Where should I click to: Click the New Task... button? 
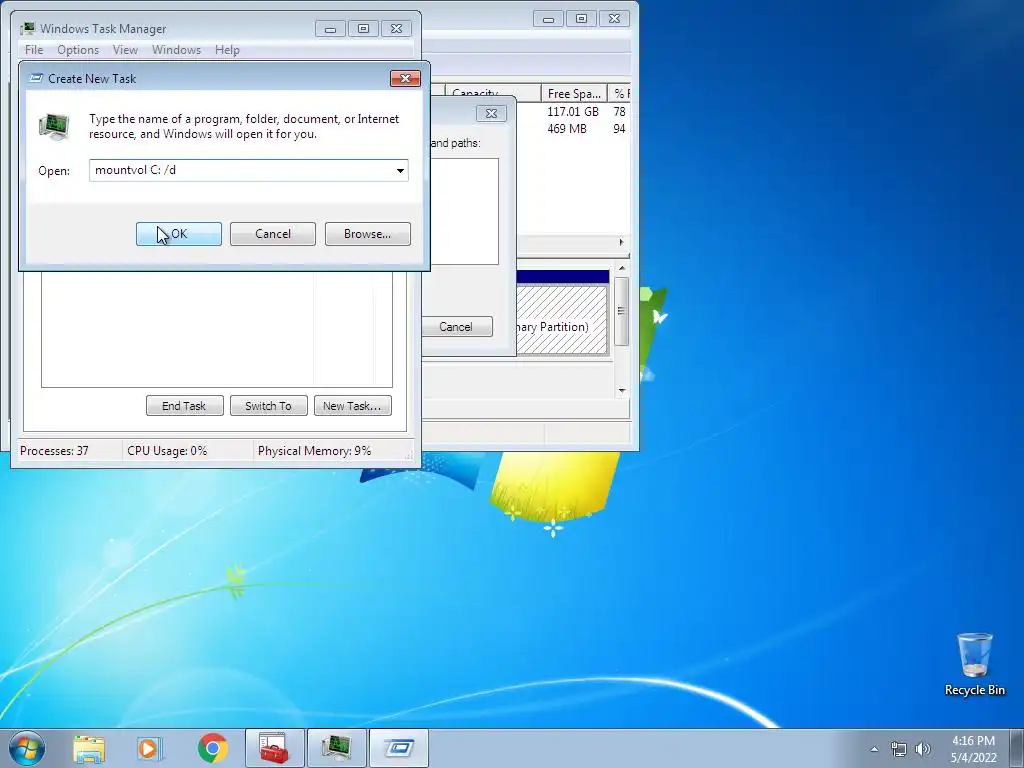(x=352, y=406)
